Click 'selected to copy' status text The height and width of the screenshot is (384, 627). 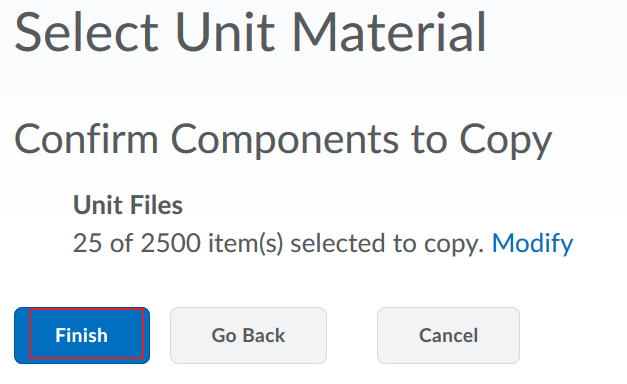pyautogui.click(x=387, y=243)
